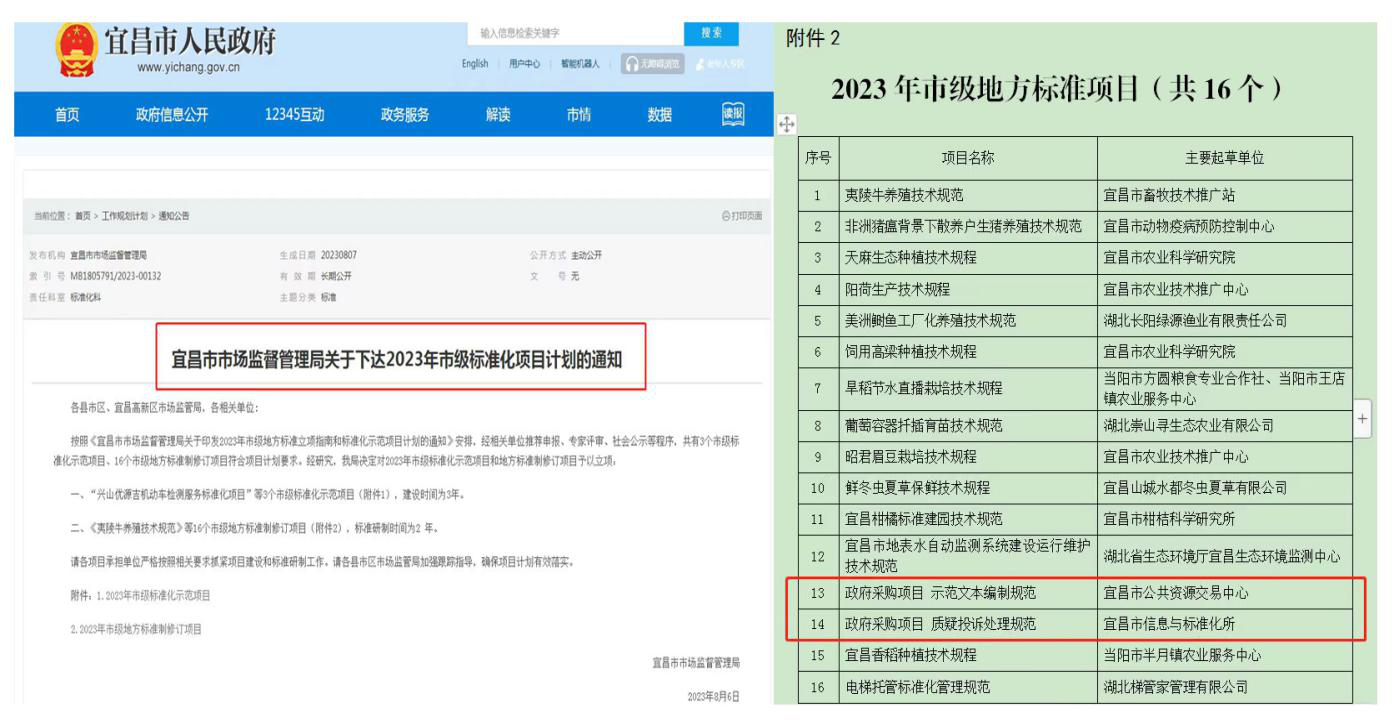This screenshot has width=1394, height=726.
Task: Click the plus button beside the table
Action: [x=1361, y=421]
